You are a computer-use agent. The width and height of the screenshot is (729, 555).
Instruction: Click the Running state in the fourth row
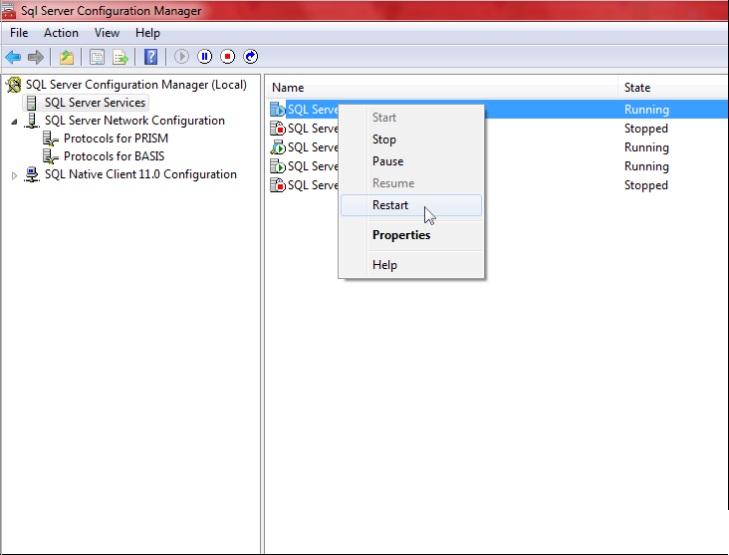[647, 166]
